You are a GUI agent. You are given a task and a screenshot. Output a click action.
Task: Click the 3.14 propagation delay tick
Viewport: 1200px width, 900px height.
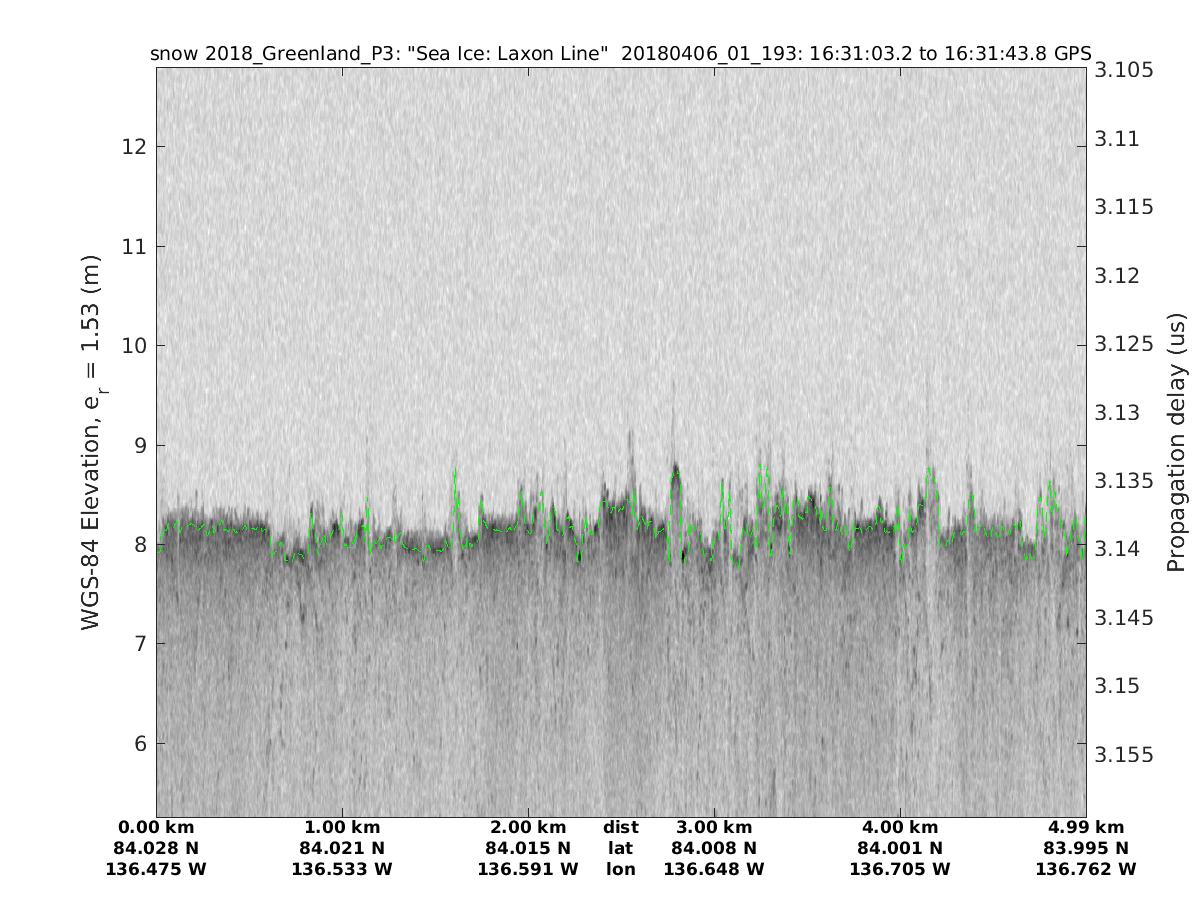click(1120, 549)
